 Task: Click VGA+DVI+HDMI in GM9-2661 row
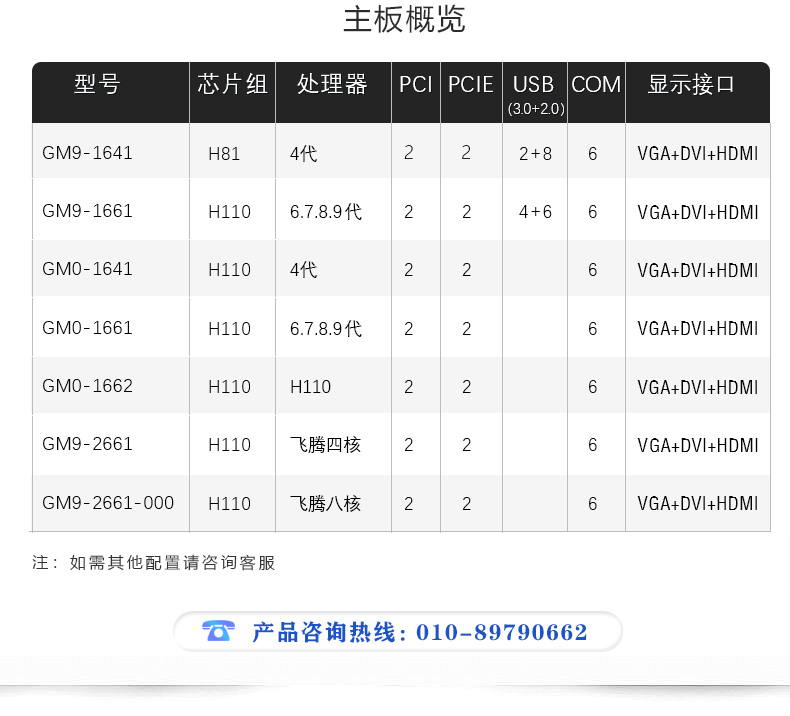coord(697,445)
